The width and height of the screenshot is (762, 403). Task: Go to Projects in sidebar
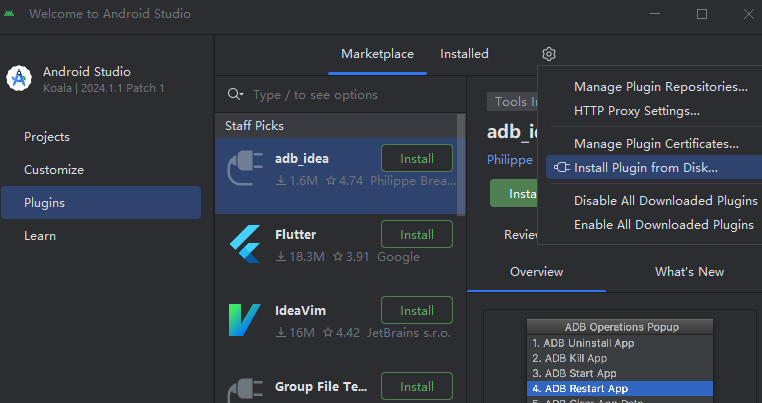click(x=47, y=137)
